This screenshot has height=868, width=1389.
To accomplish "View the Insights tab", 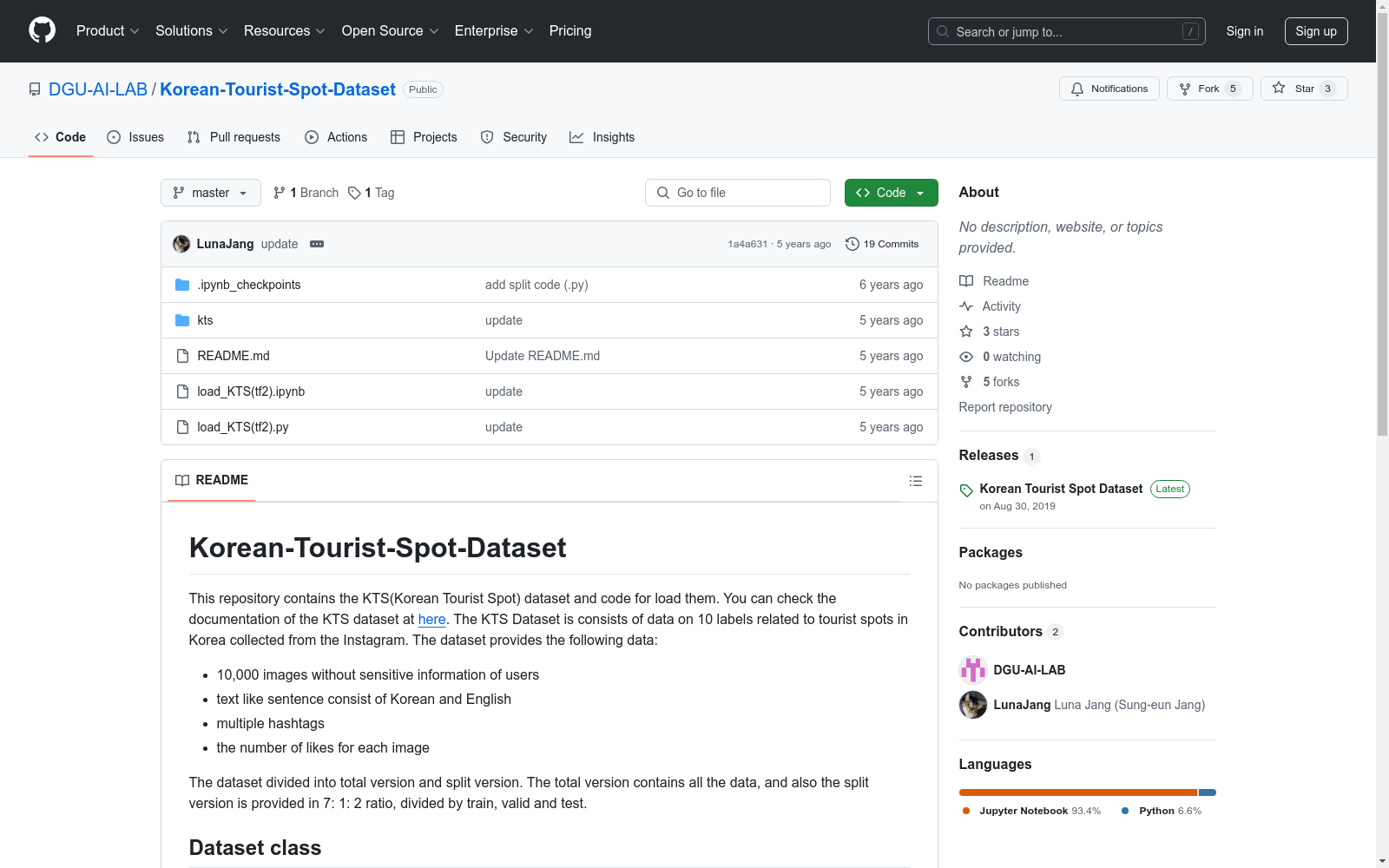I will (x=602, y=137).
